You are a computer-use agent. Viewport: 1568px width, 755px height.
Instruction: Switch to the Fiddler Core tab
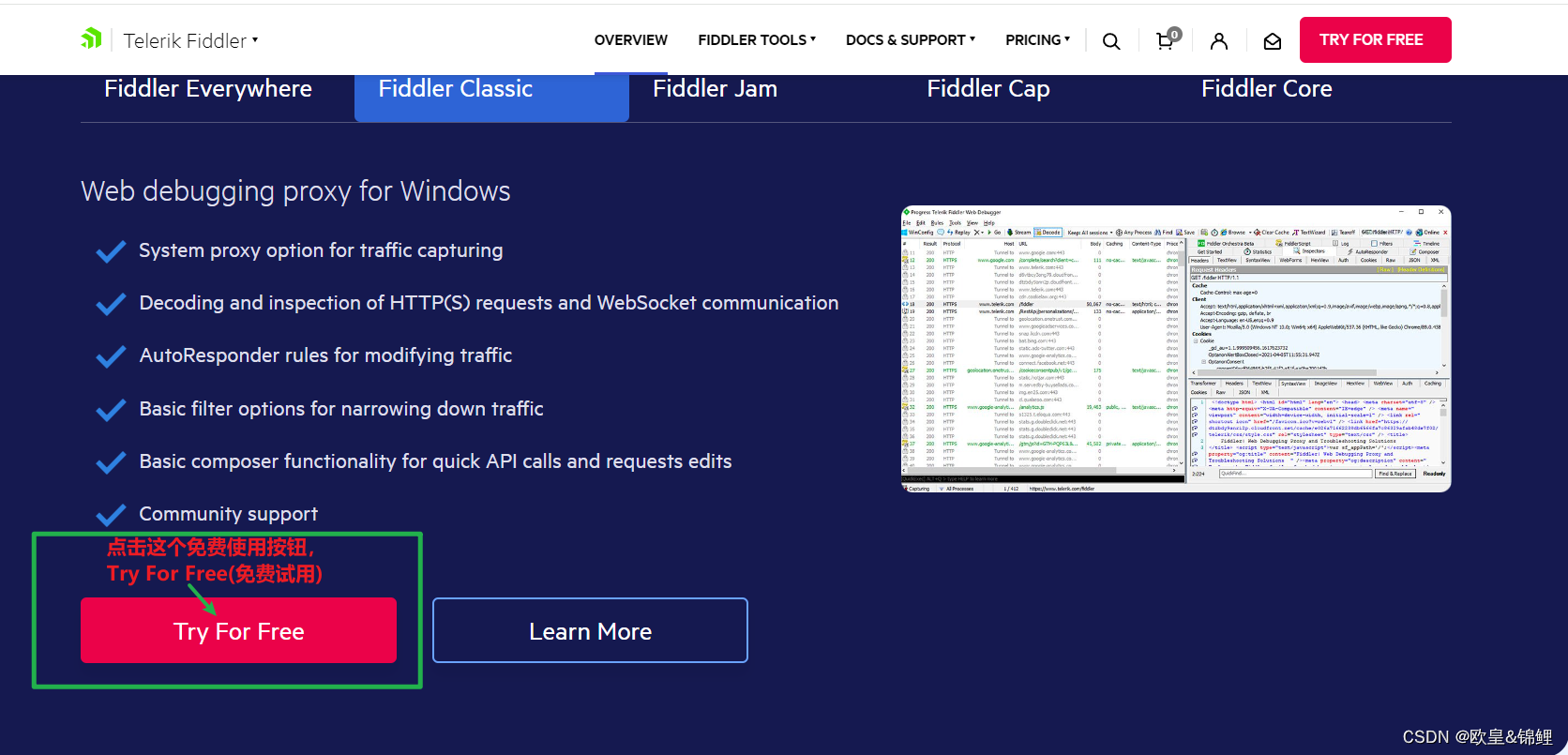[x=1267, y=89]
